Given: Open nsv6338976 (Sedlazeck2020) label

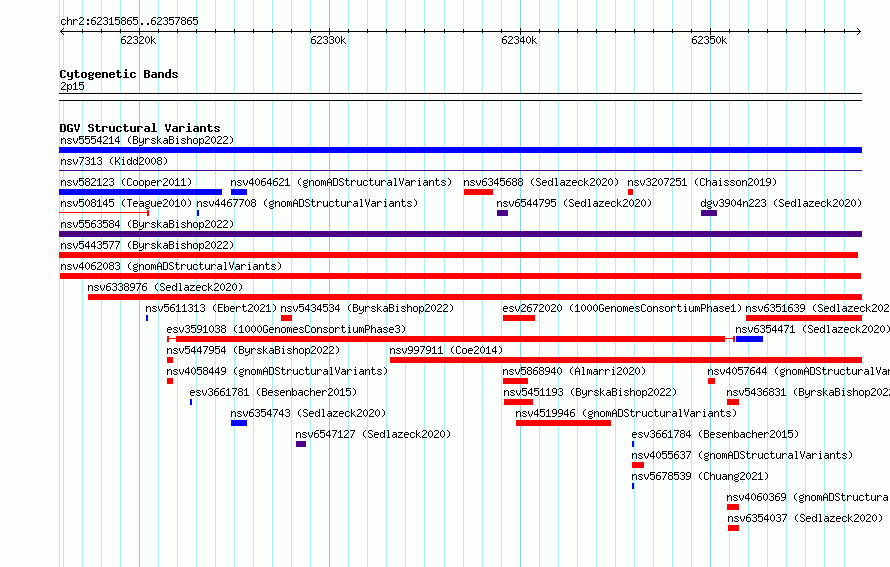Looking at the screenshot, I should 165,287.
